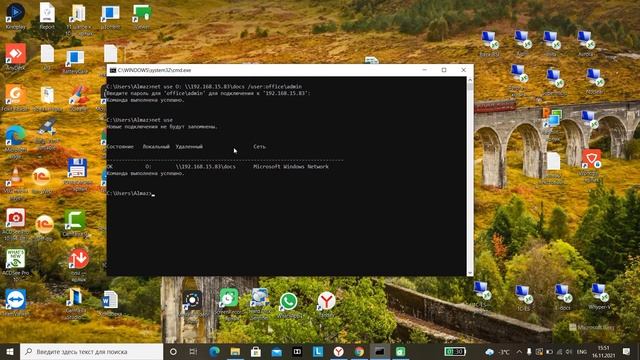Open the green clock recorder desktop icon

pyautogui.click(x=229, y=298)
